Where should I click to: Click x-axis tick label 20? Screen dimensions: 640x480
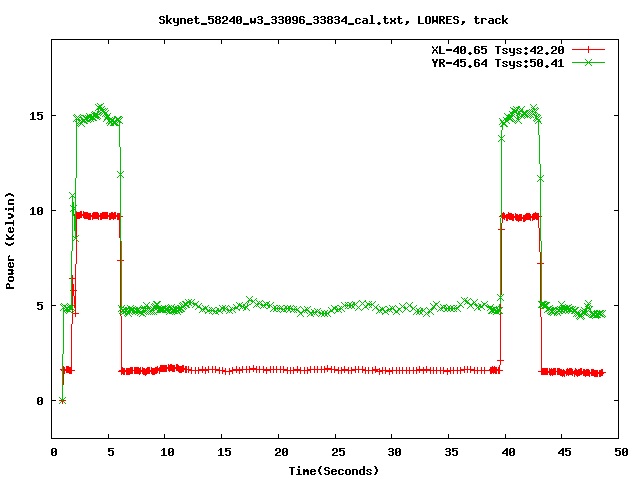[x=281, y=452]
